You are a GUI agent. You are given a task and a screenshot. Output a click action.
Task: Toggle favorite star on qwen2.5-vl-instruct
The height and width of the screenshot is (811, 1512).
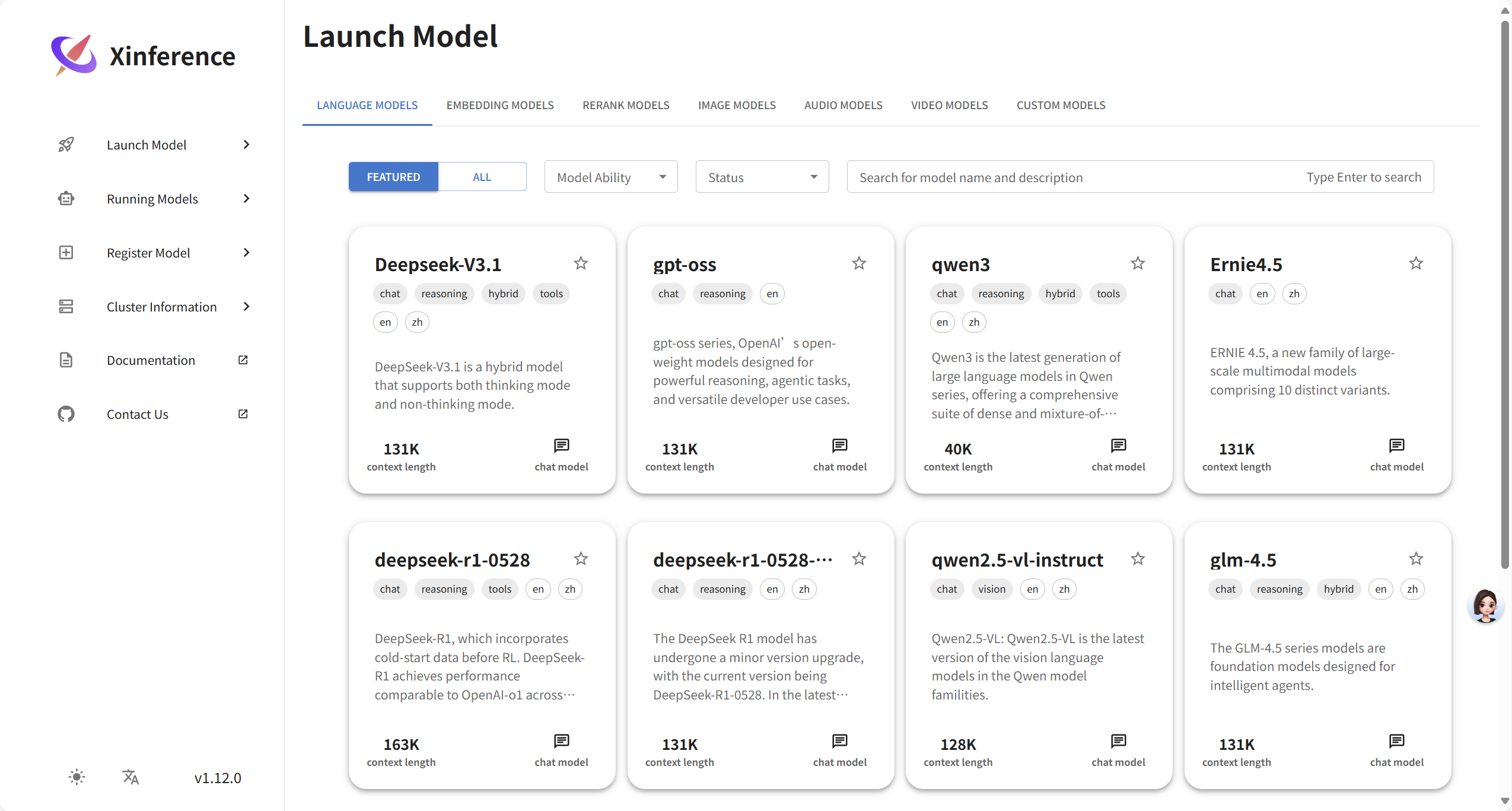point(1138,559)
